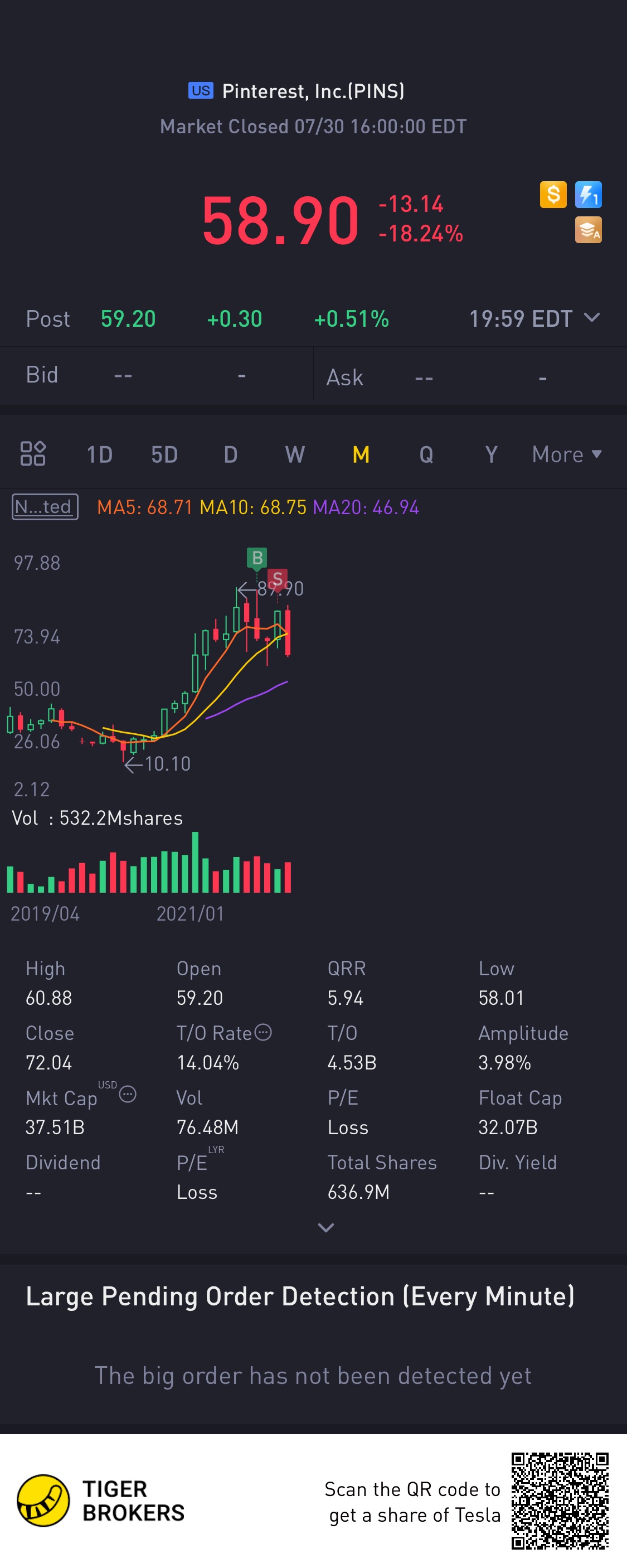Image resolution: width=627 pixels, height=1568 pixels.
Task: Open the More chart periods dropdown
Action: 567,454
